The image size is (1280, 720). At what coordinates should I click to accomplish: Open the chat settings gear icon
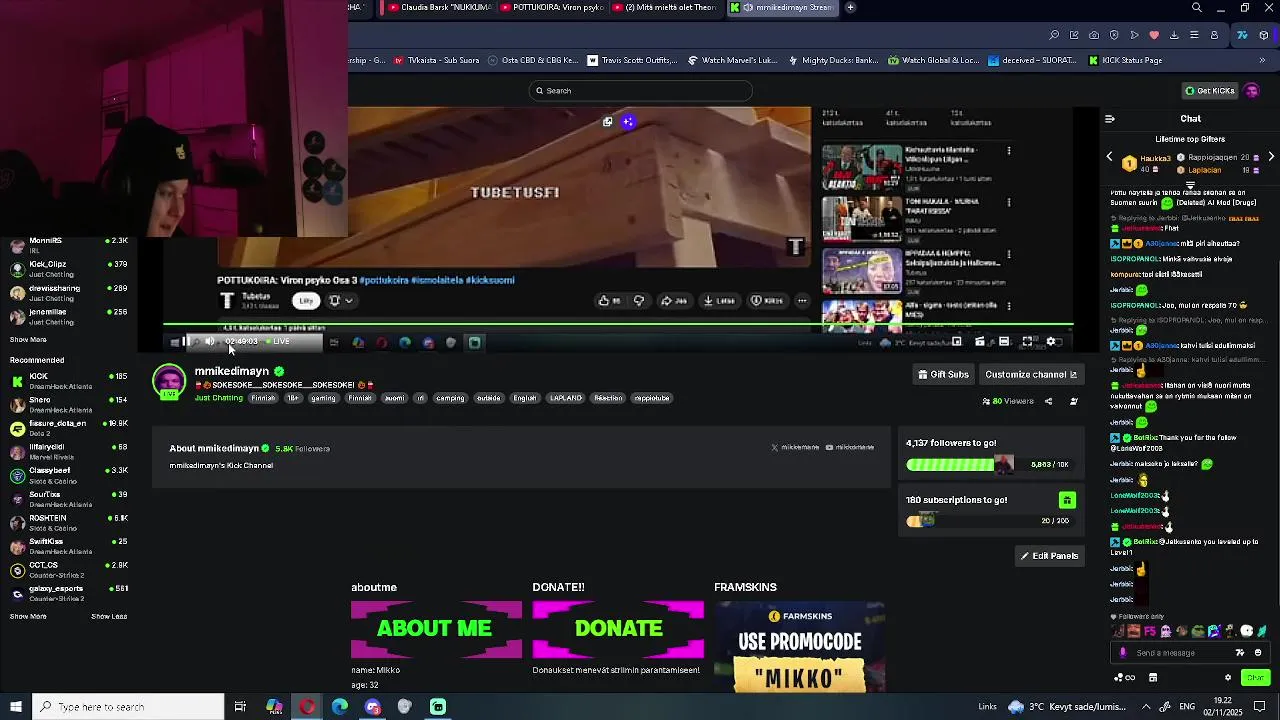[1228, 678]
